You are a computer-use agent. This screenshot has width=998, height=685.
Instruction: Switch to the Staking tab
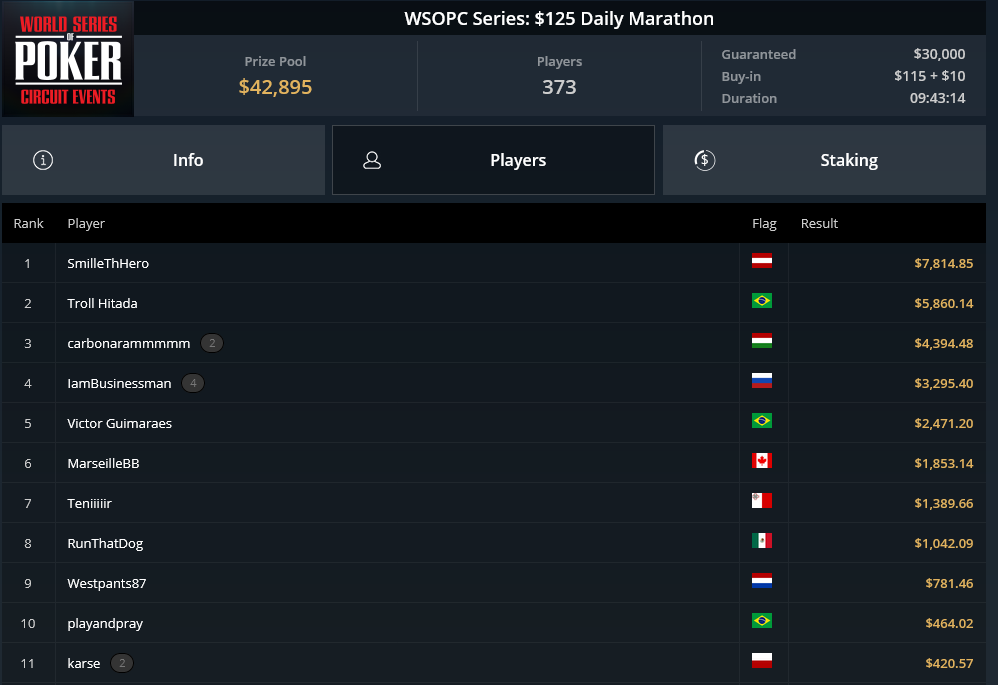[824, 160]
